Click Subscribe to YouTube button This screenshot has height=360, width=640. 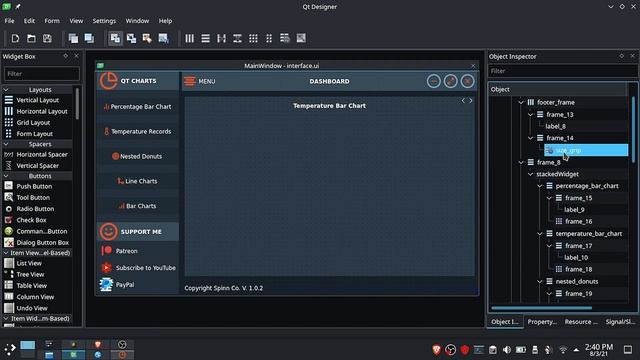(138, 268)
